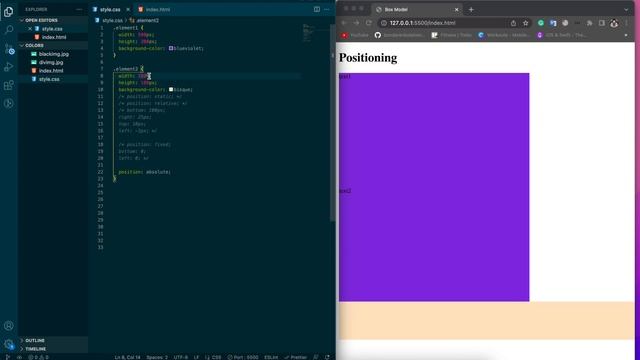Switch to the style.css tab
This screenshot has width=640, height=360.
(x=110, y=9)
